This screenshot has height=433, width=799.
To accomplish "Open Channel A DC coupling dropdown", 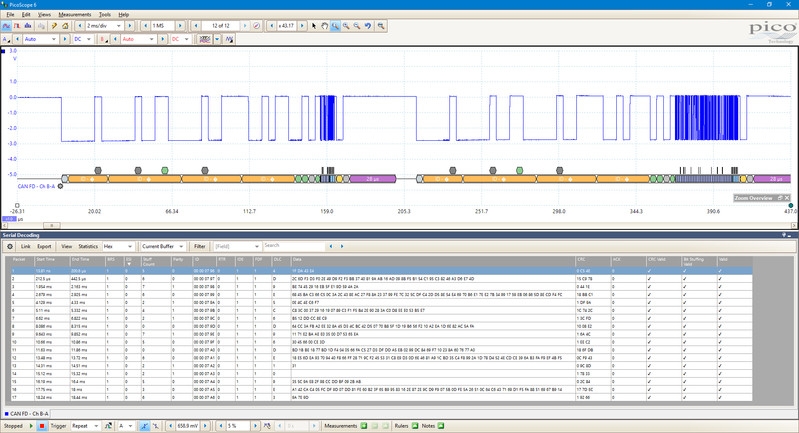I will click(x=82, y=39).
